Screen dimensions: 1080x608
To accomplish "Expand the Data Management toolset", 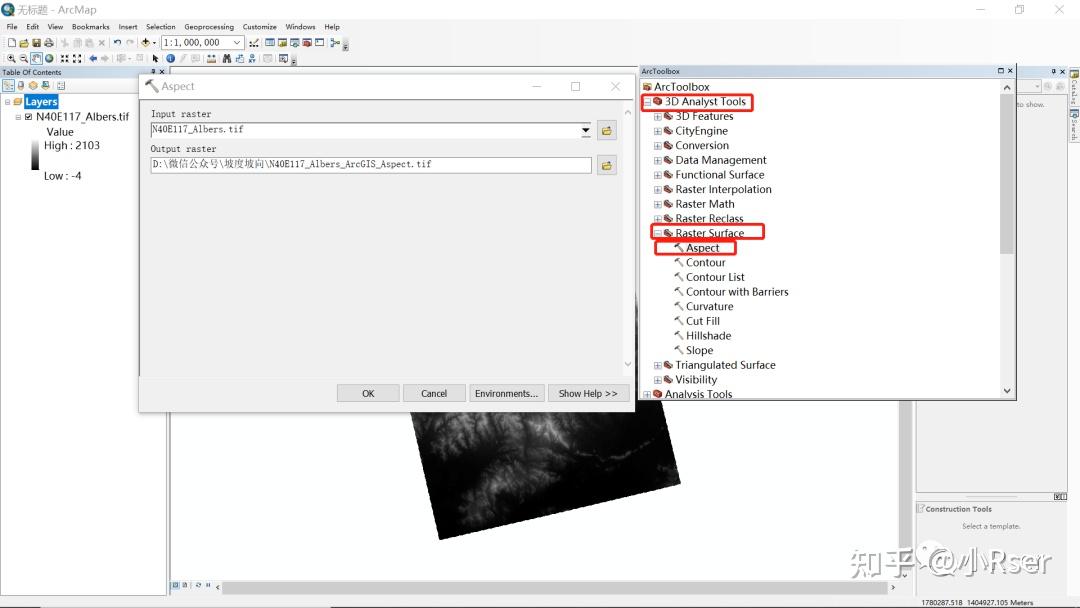I will pyautogui.click(x=658, y=160).
